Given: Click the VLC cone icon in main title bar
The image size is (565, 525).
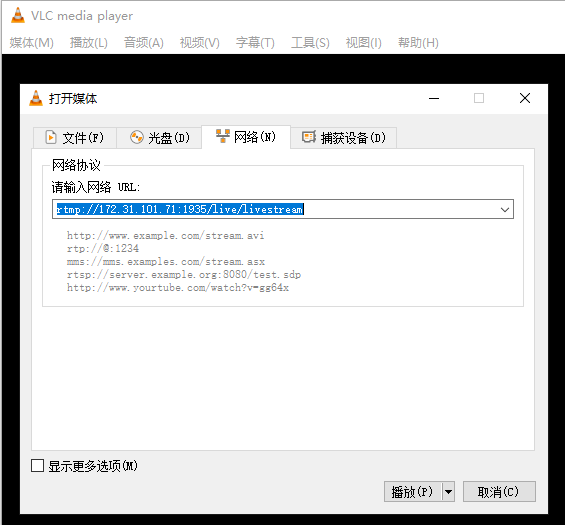Looking at the screenshot, I should [18, 15].
